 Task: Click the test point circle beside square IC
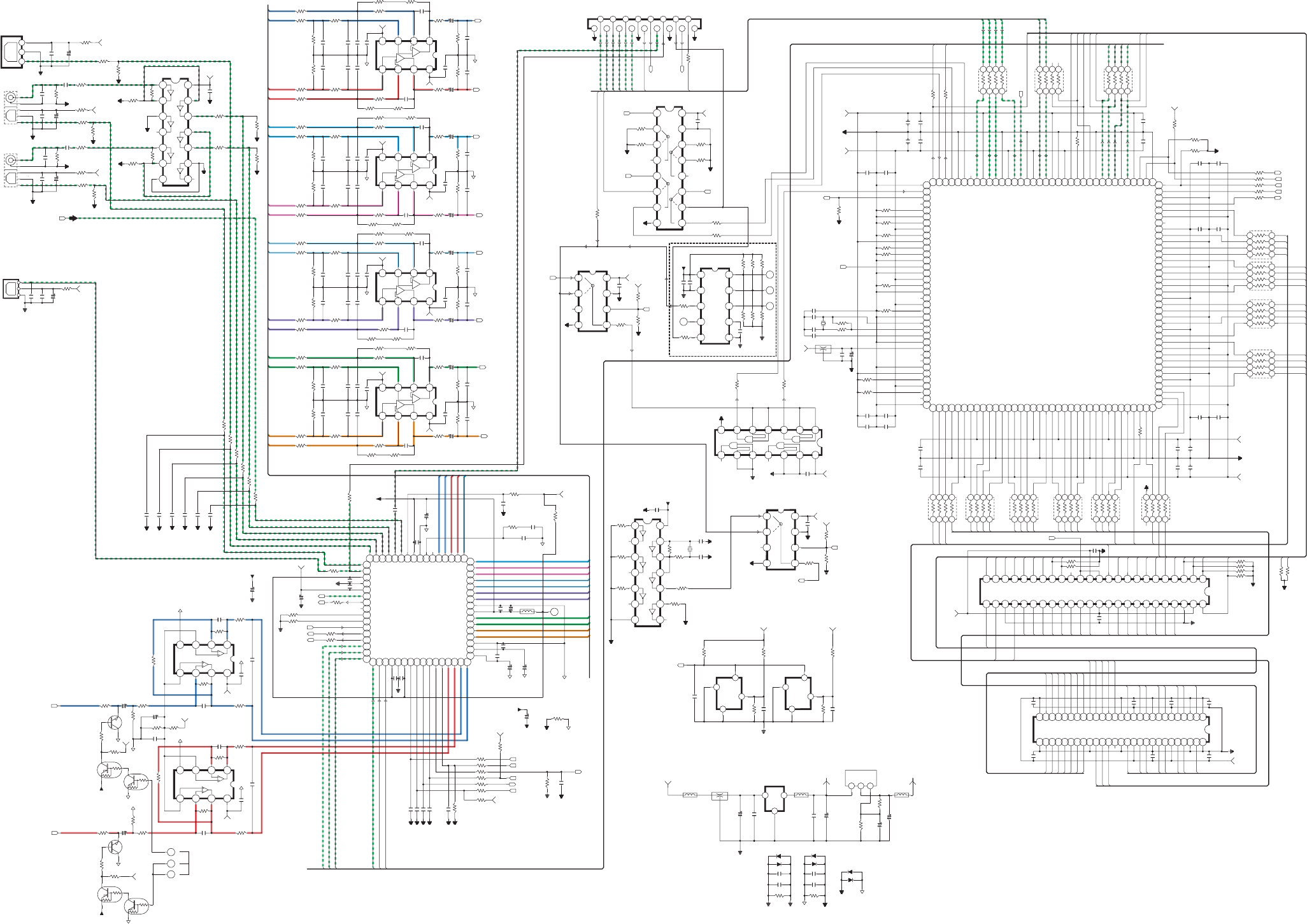tap(554, 612)
